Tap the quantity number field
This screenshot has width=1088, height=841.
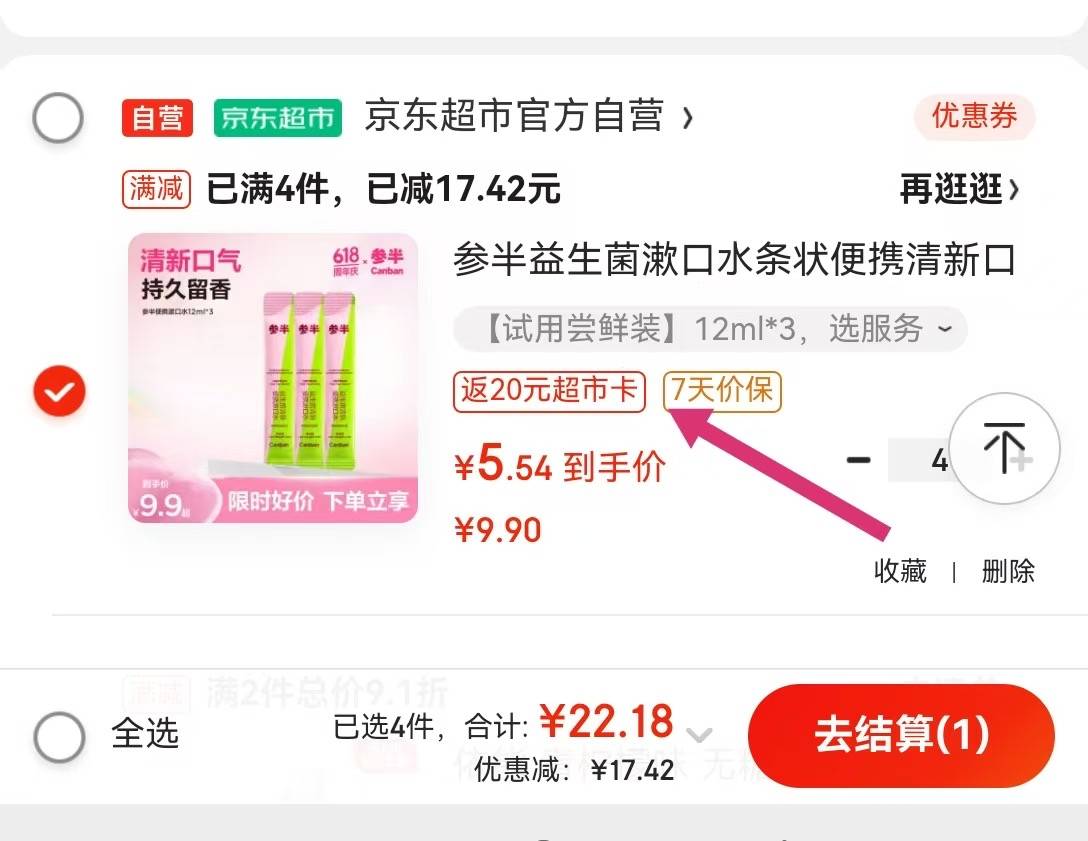(x=919, y=459)
